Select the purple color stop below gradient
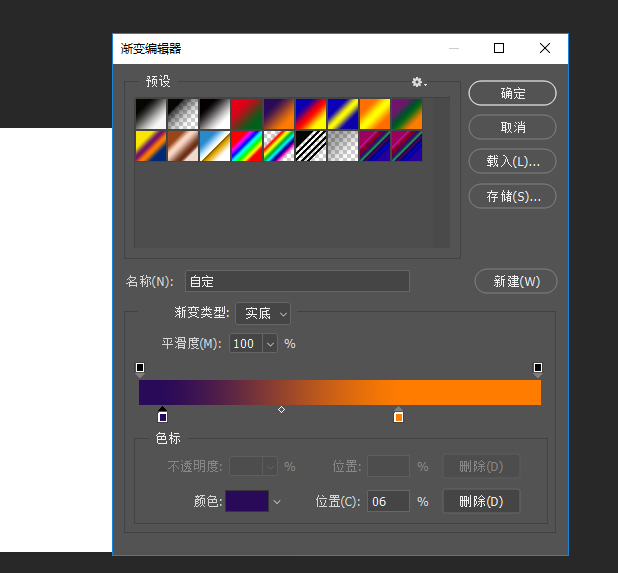The height and width of the screenshot is (573, 618). [162, 415]
